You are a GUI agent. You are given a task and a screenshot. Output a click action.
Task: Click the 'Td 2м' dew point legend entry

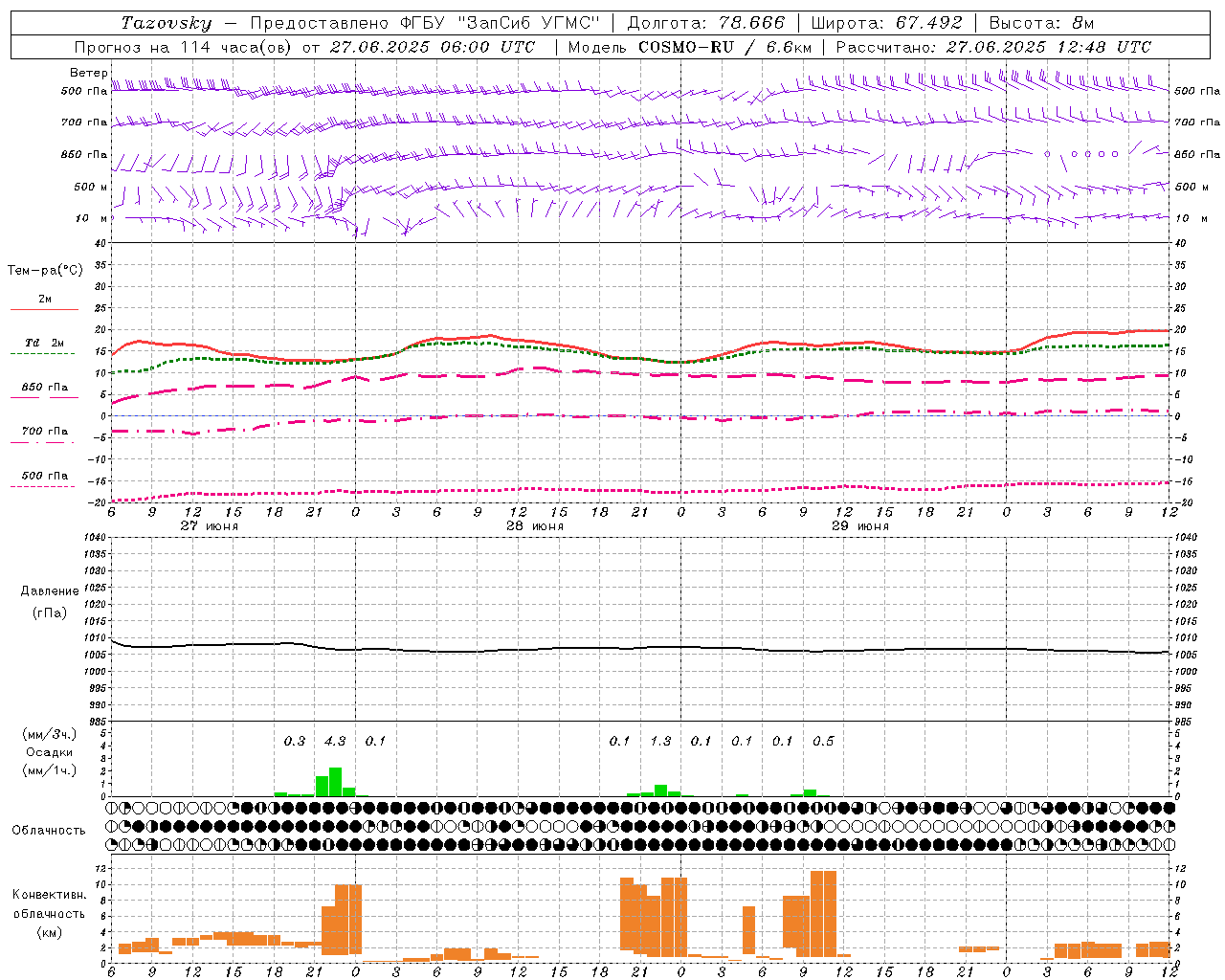click(x=44, y=345)
